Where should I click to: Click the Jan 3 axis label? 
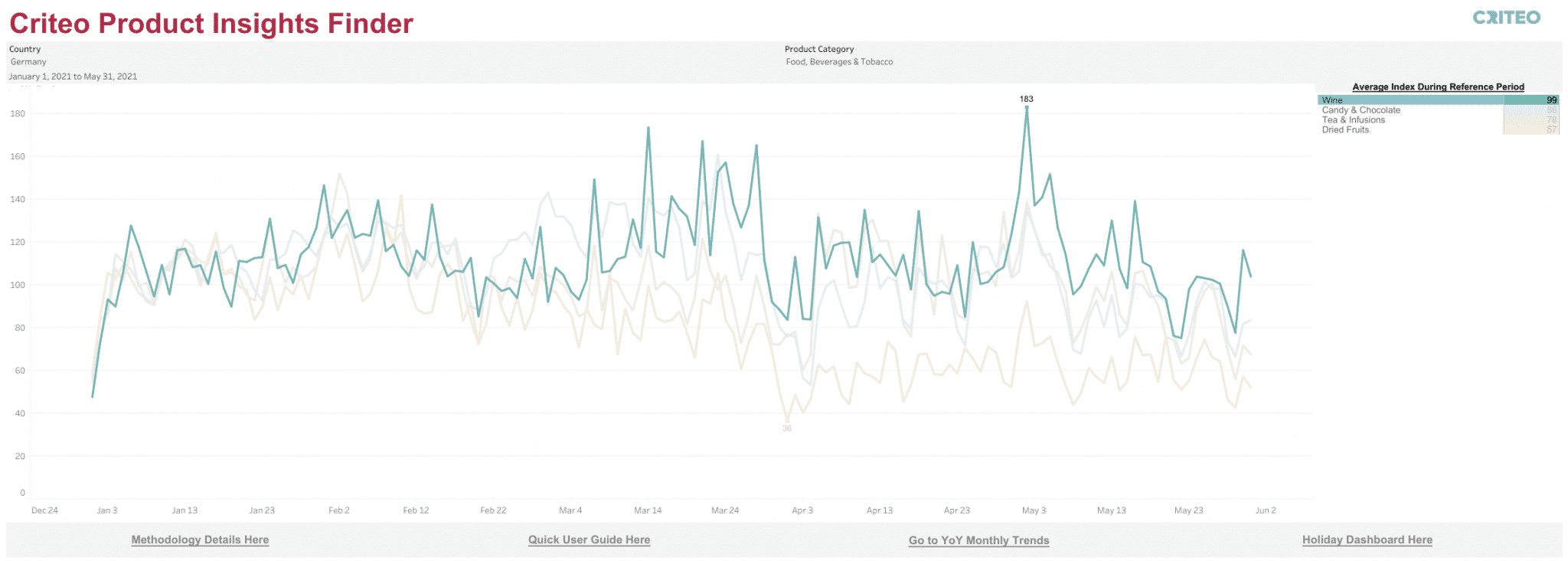click(x=107, y=510)
